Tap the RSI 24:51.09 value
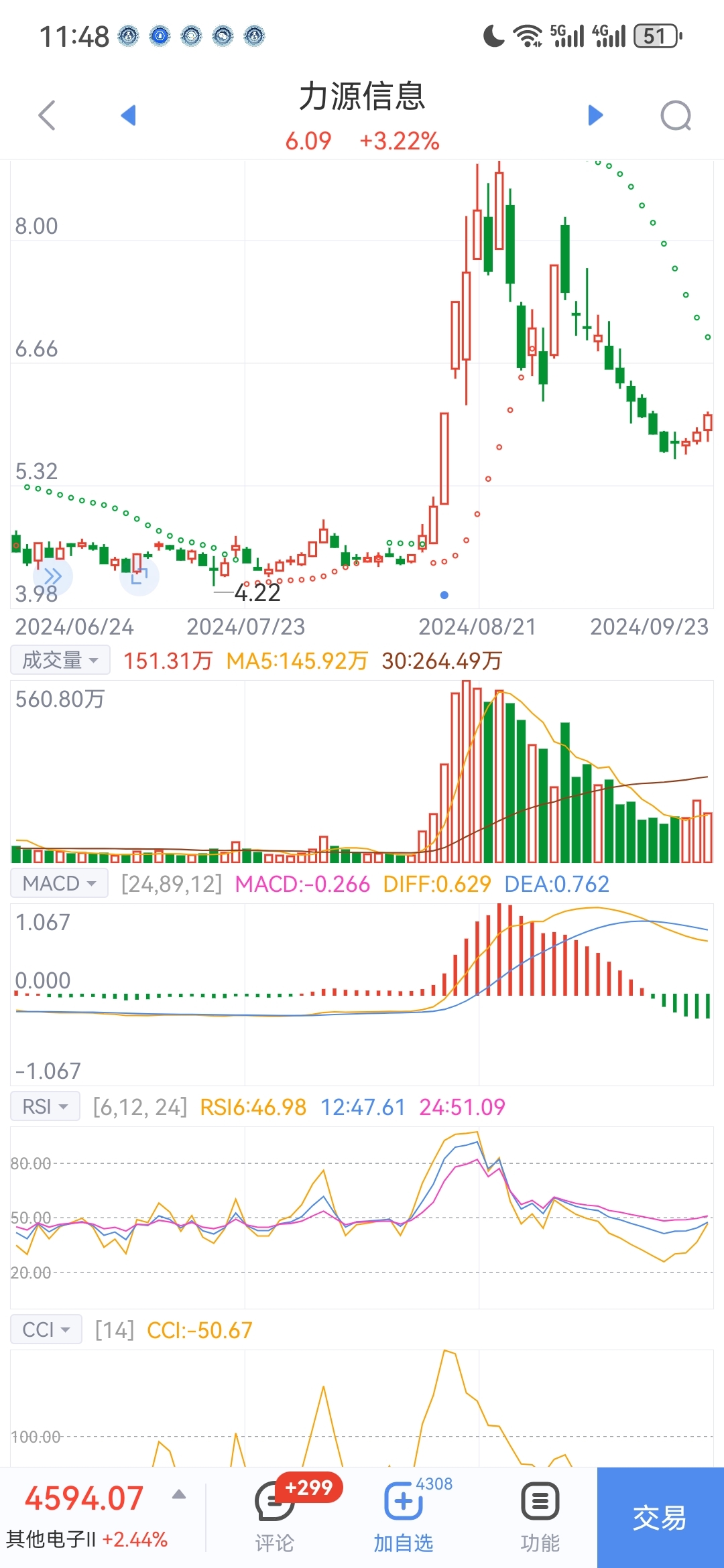The width and height of the screenshot is (724, 1568). pos(462,1107)
